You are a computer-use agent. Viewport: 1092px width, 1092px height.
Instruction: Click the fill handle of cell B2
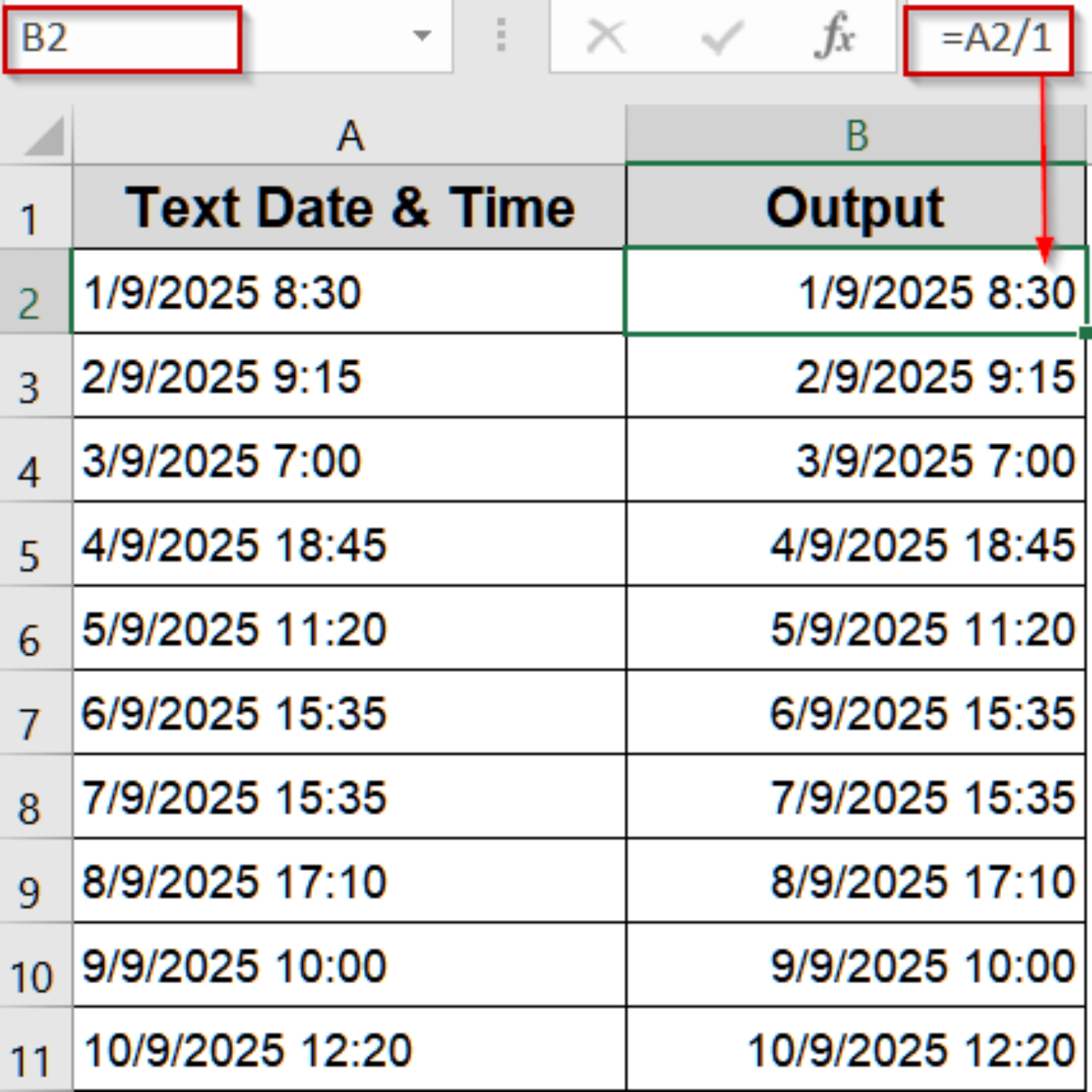[x=1085, y=333]
